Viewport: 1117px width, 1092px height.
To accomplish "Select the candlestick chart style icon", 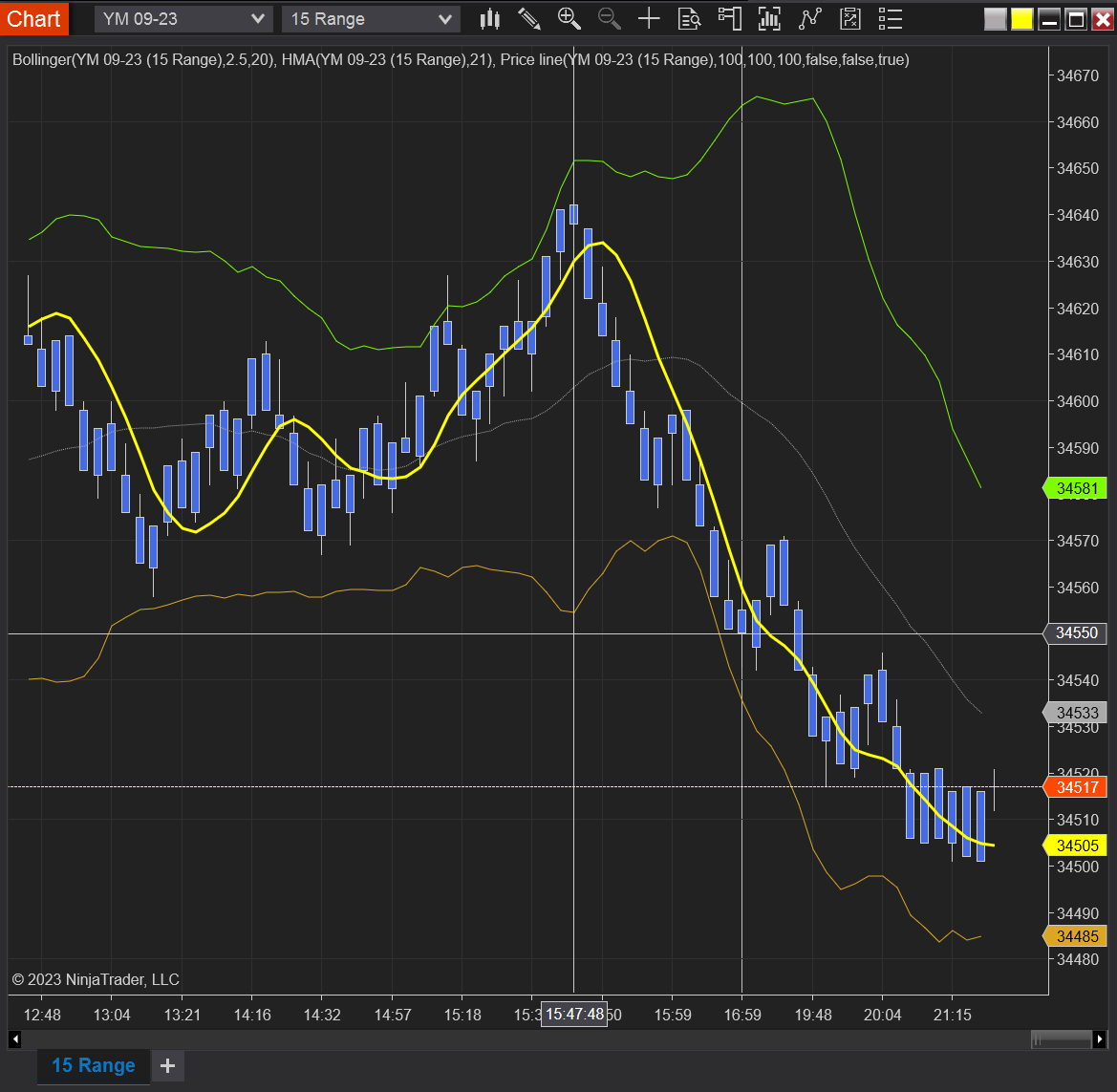I will point(489,18).
